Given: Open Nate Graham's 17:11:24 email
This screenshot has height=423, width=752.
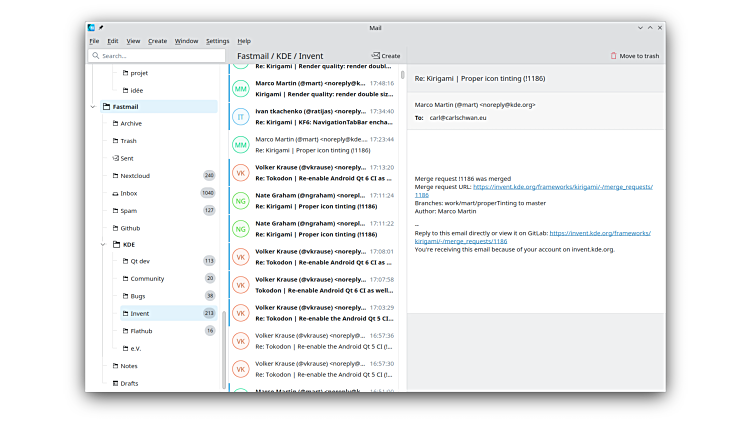Looking at the screenshot, I should coord(315,200).
